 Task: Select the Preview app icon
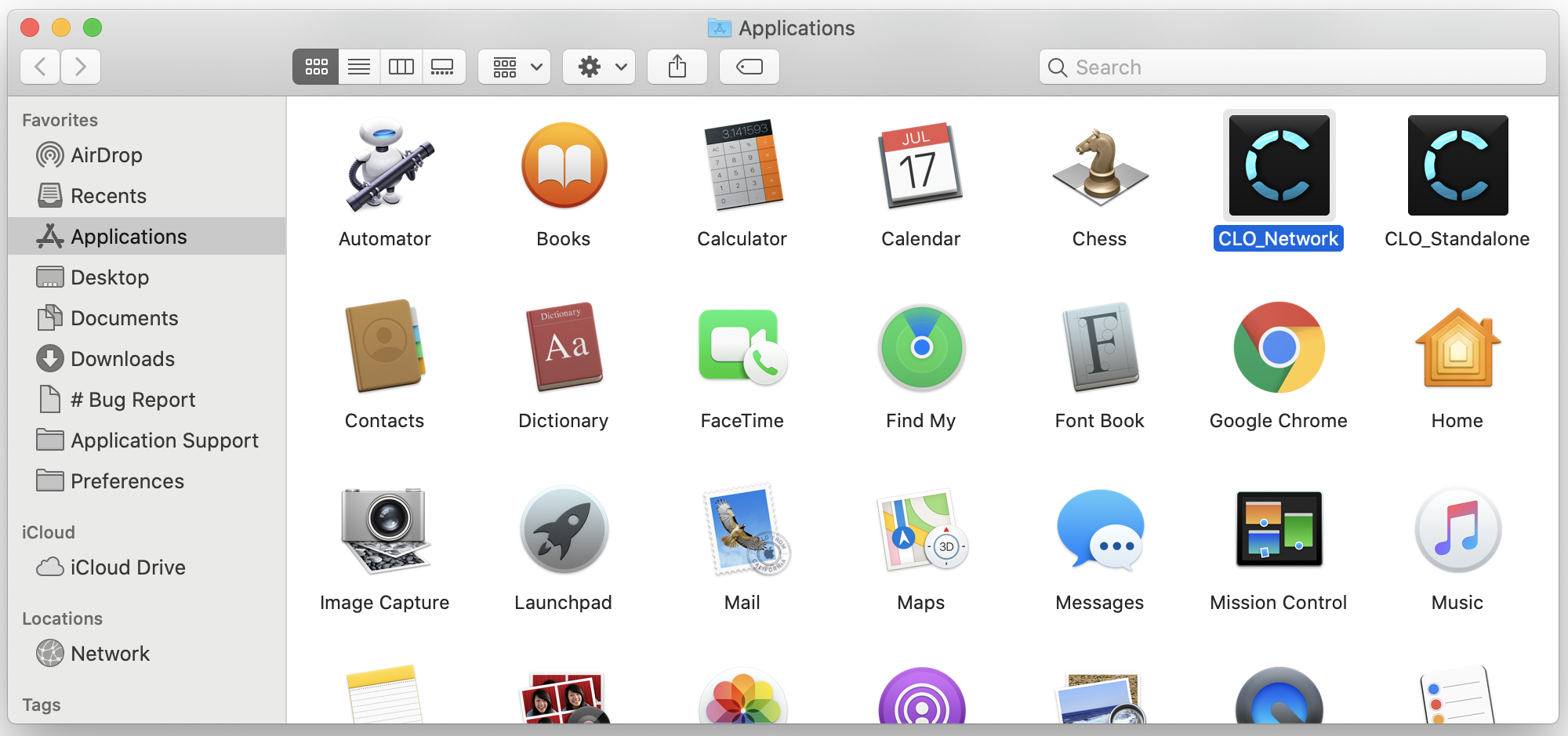click(1100, 698)
